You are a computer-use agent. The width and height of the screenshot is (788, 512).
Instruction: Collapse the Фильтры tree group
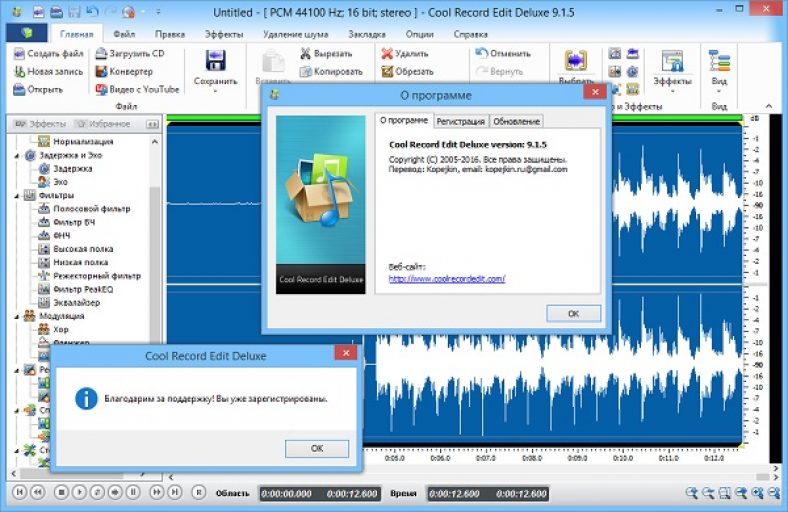point(17,196)
